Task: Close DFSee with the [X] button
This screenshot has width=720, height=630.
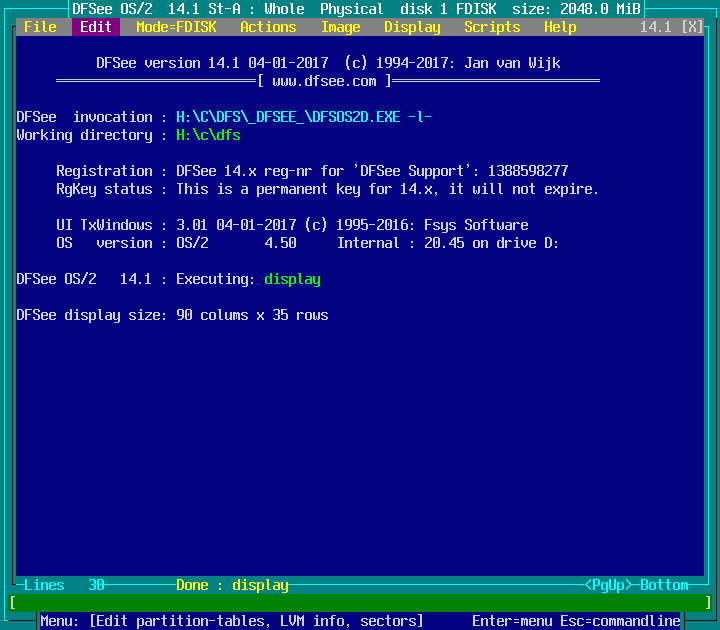Action: [x=692, y=27]
